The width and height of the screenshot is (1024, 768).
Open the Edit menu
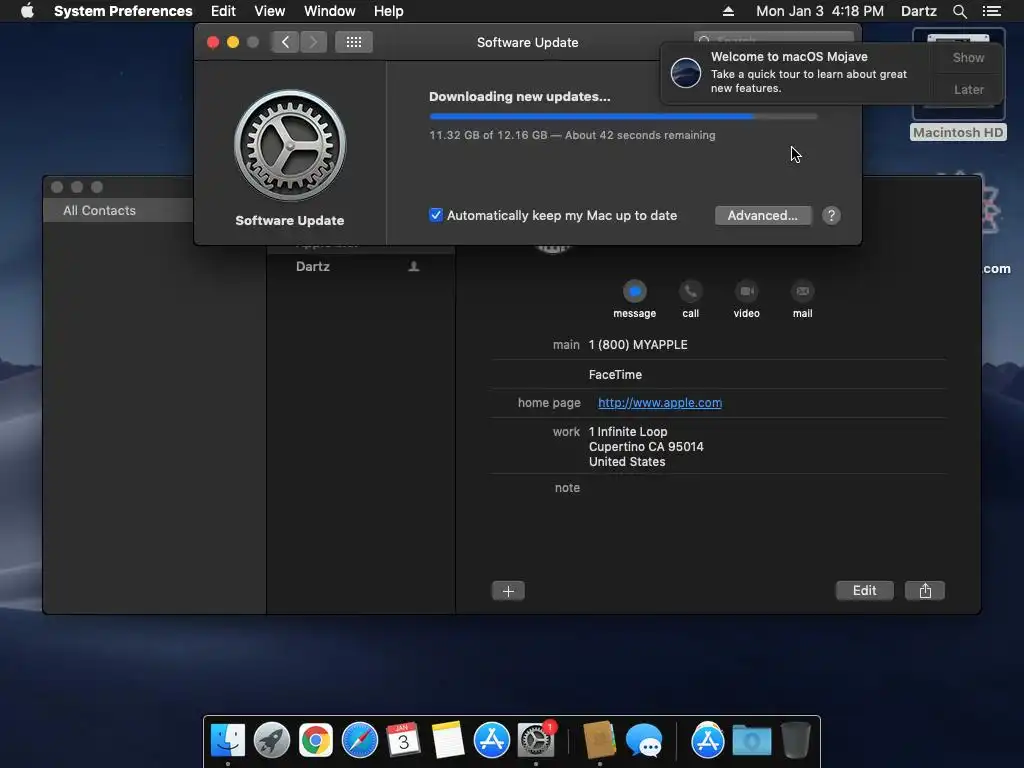click(223, 11)
